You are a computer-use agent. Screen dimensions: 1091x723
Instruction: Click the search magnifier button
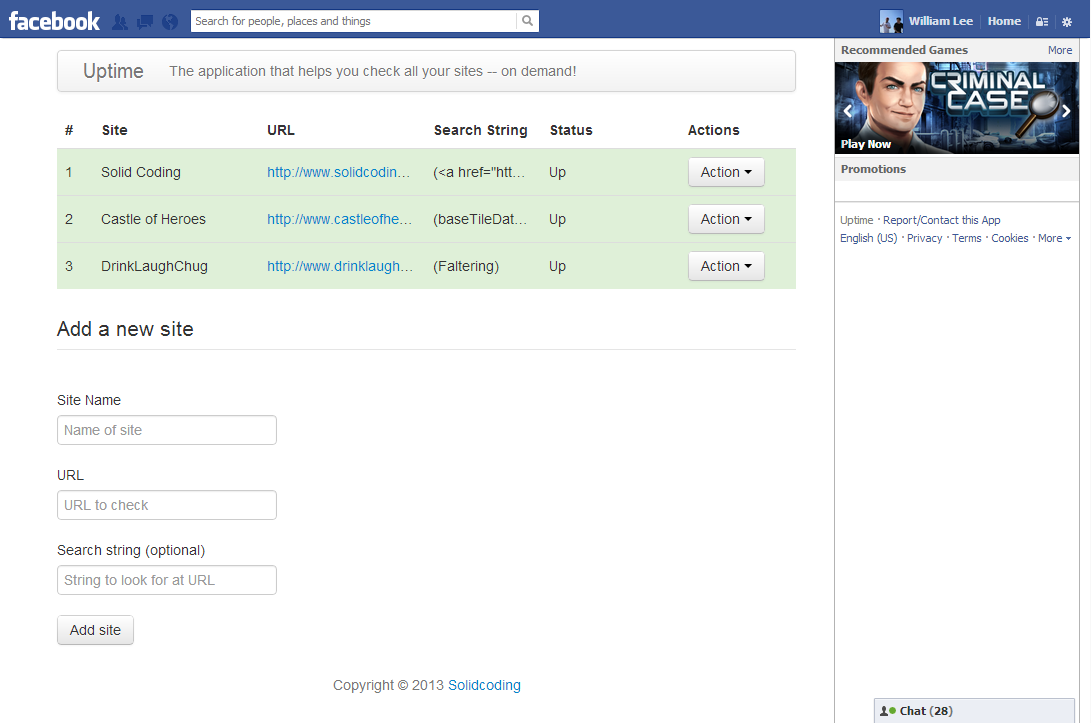point(527,21)
